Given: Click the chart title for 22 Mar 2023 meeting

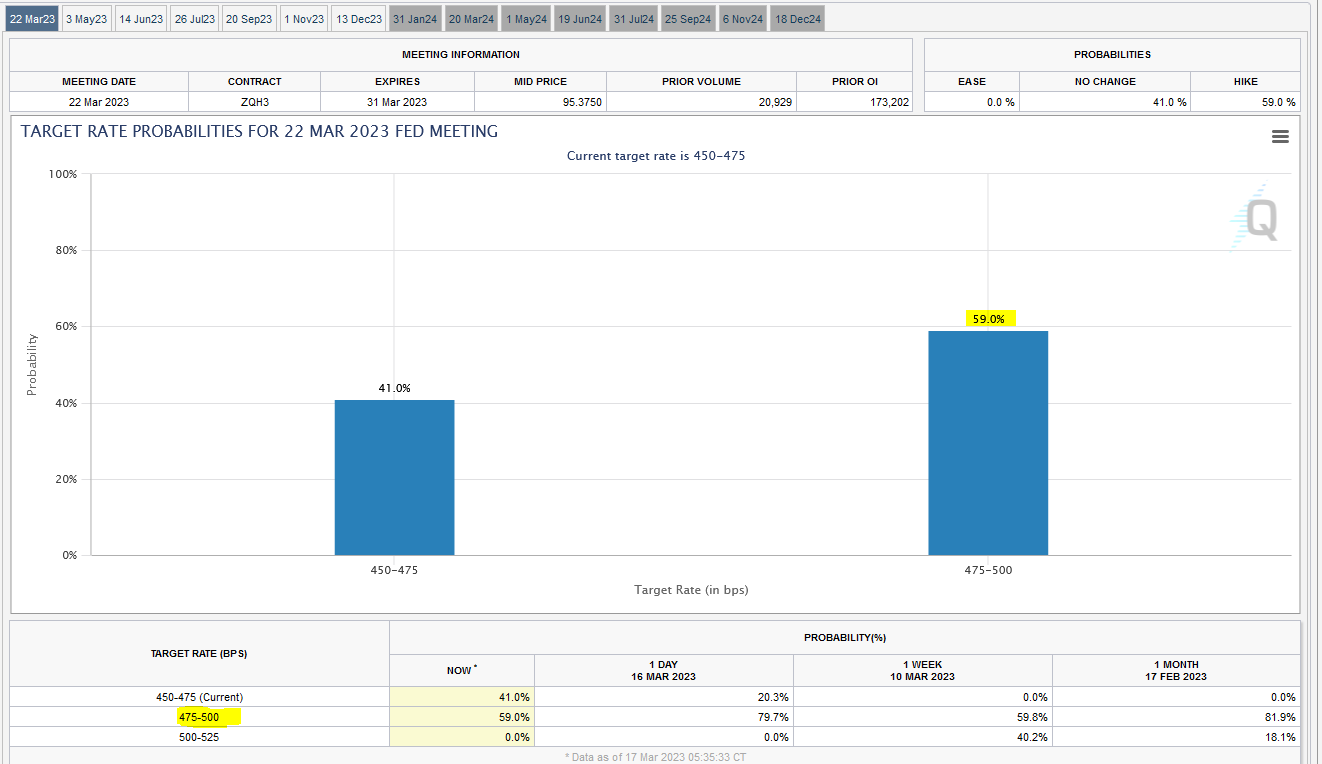Looking at the screenshot, I should point(259,131).
